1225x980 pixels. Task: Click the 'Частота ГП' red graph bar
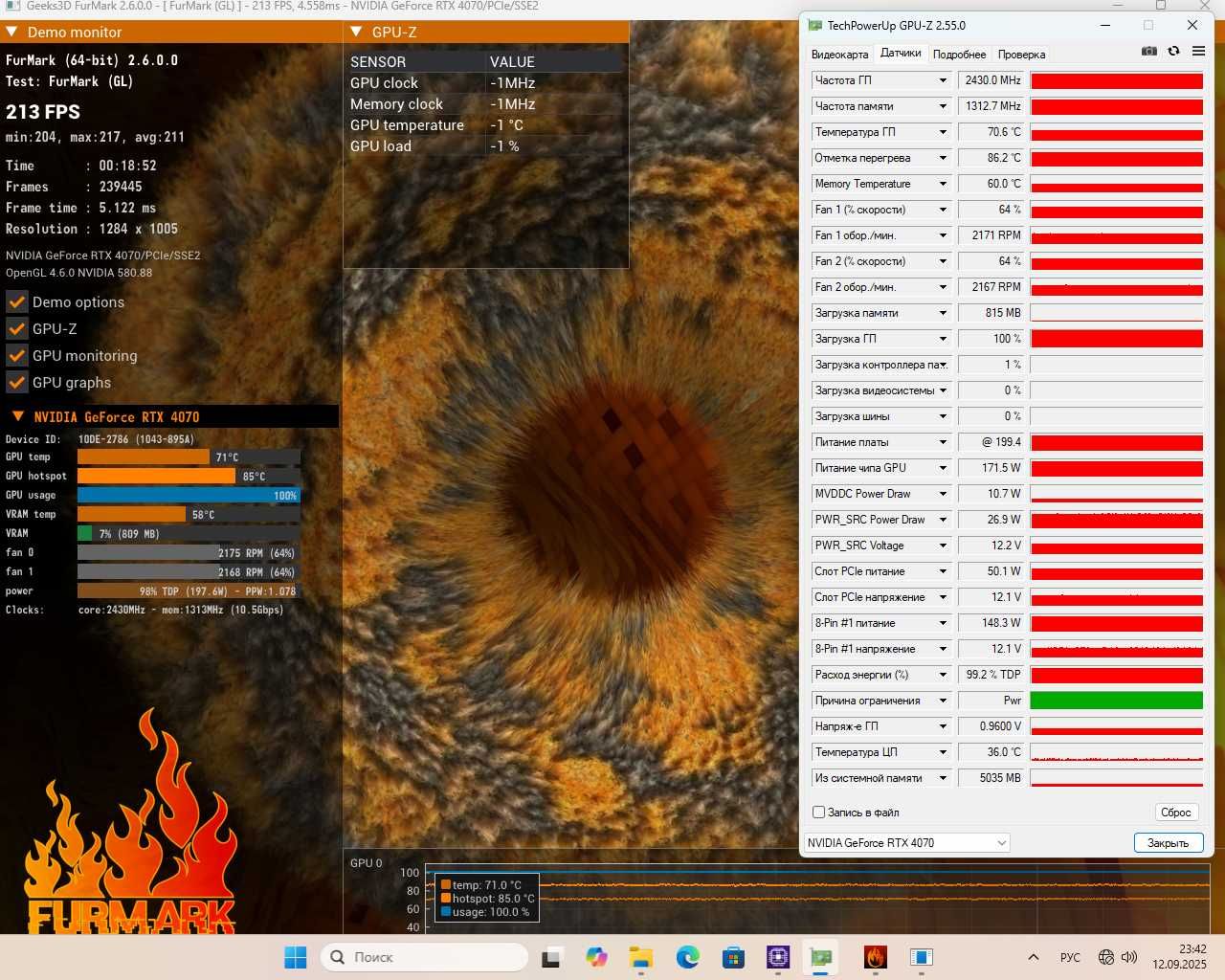point(1116,80)
